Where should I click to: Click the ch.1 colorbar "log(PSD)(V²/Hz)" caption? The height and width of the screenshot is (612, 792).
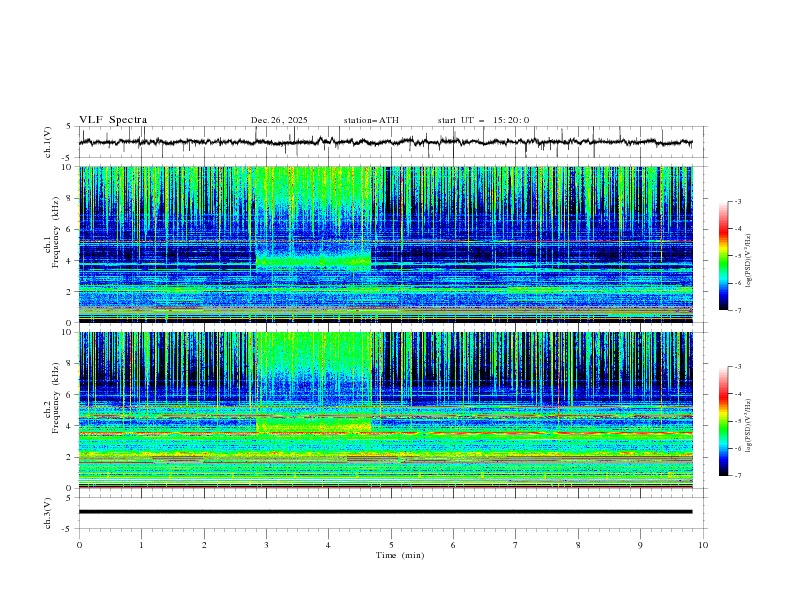[x=749, y=261]
